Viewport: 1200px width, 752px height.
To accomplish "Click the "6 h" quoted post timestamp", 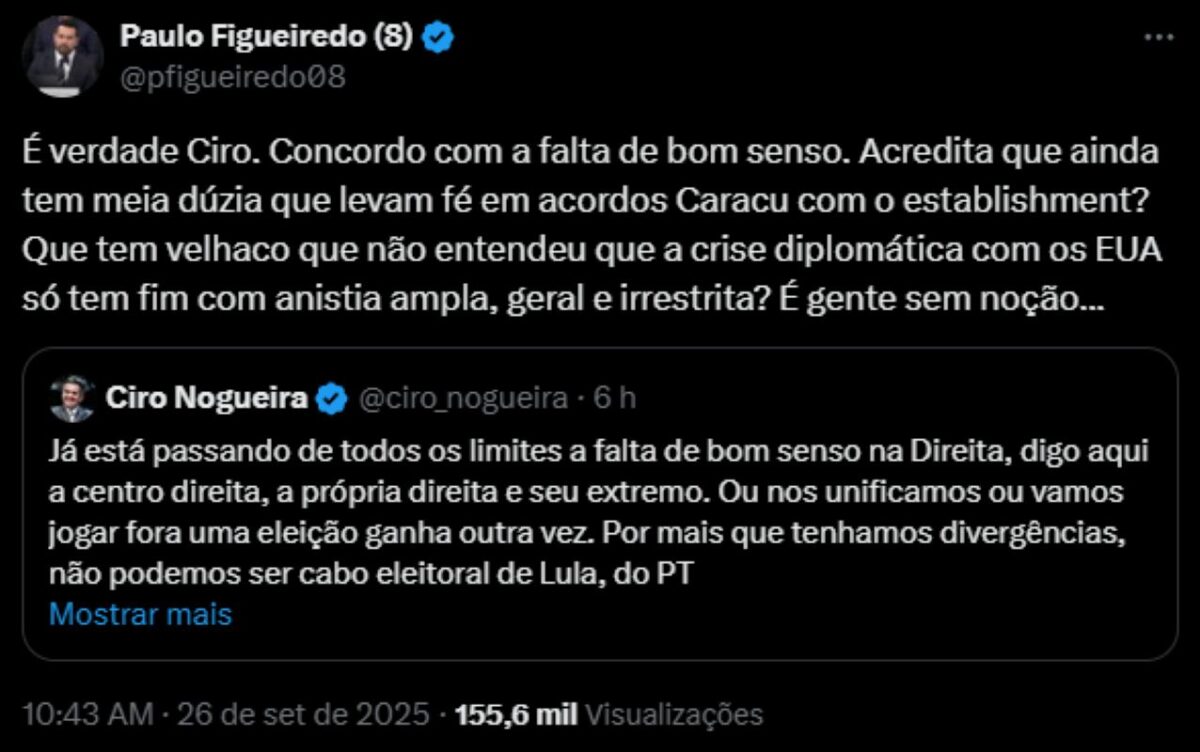I will click(x=616, y=399).
